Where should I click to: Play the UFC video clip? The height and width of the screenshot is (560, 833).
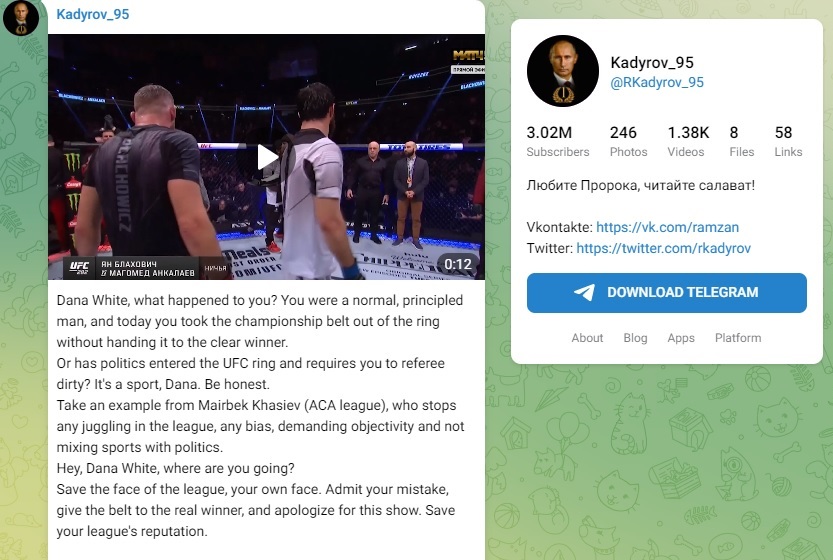pos(267,157)
